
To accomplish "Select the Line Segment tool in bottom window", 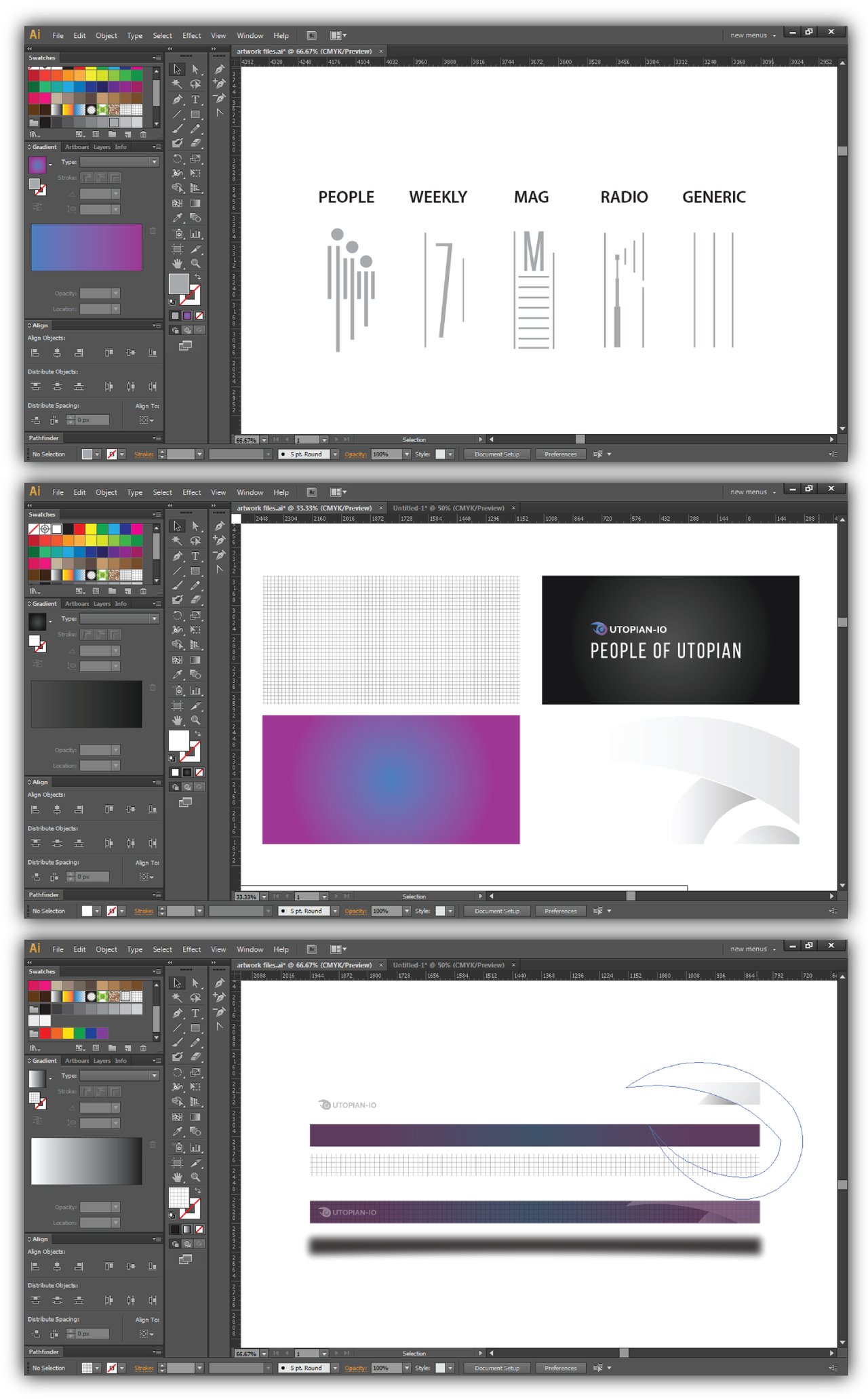I will (177, 1028).
